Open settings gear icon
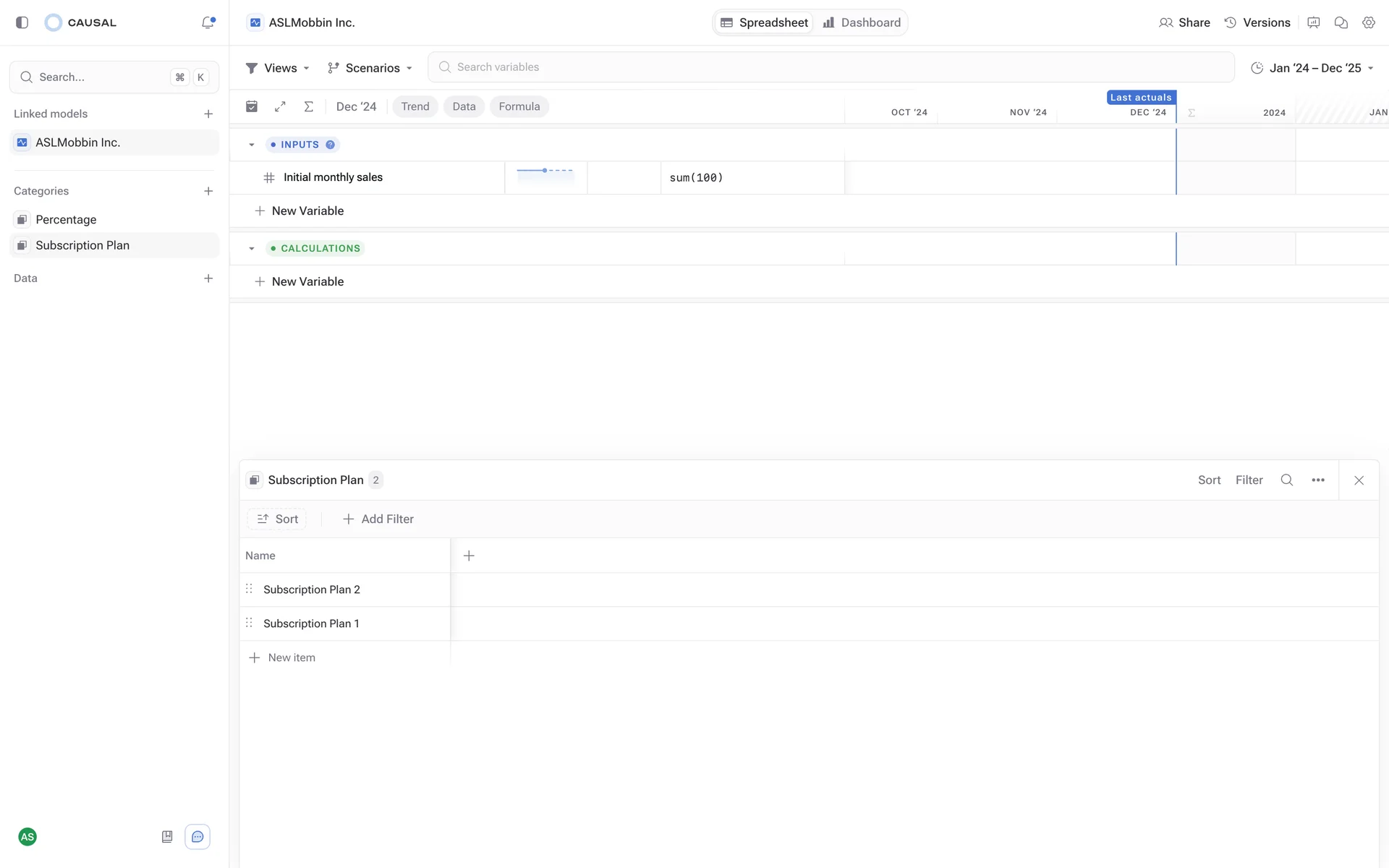This screenshot has height=868, width=1389. coord(1368,22)
